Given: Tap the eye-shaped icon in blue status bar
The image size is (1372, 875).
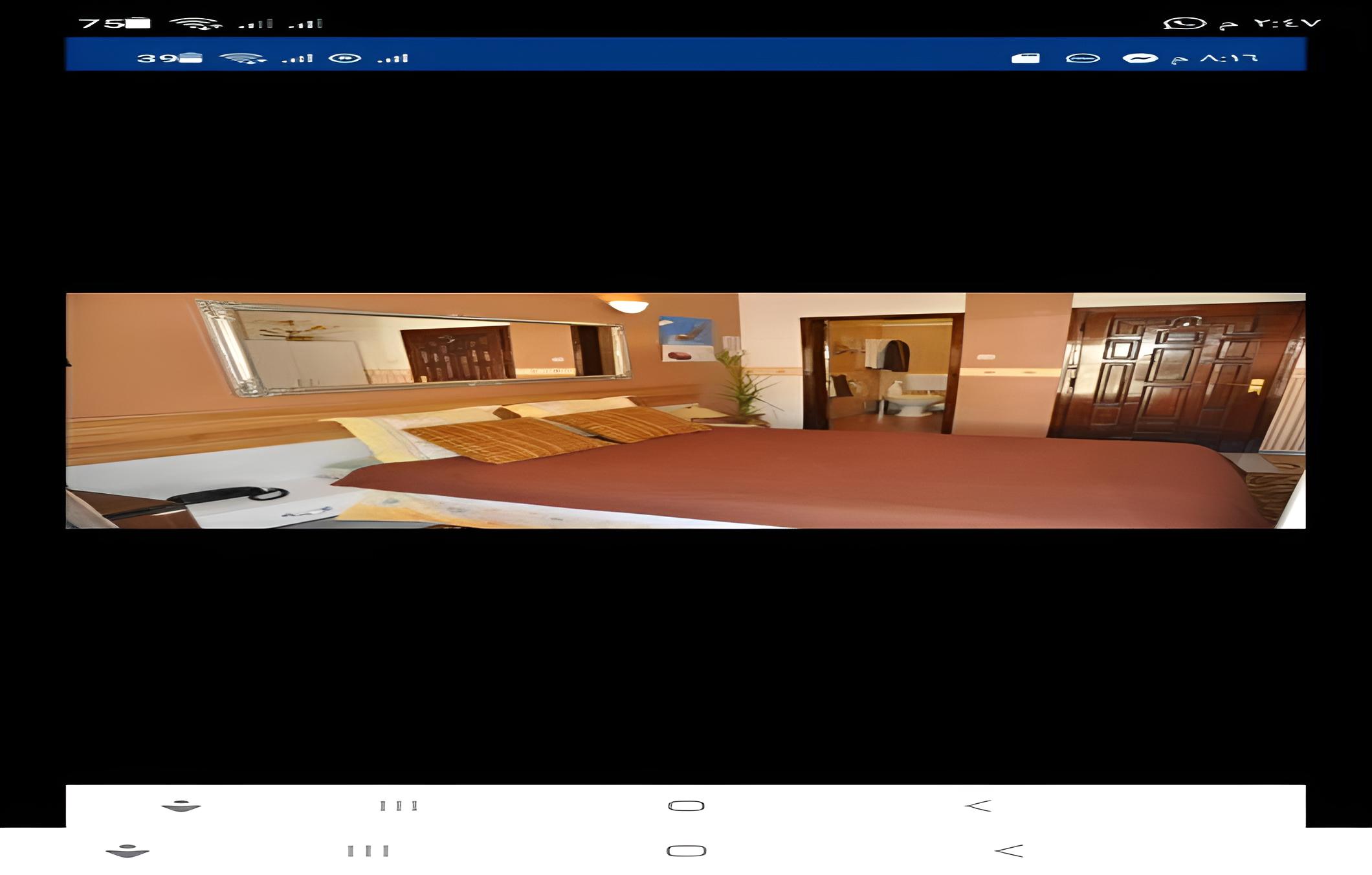Looking at the screenshot, I should click(344, 58).
